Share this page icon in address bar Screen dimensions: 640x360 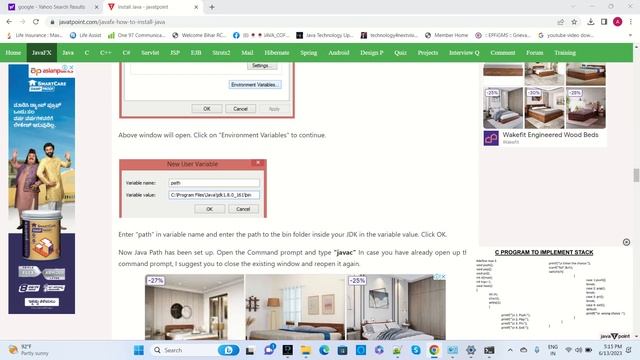click(x=560, y=22)
